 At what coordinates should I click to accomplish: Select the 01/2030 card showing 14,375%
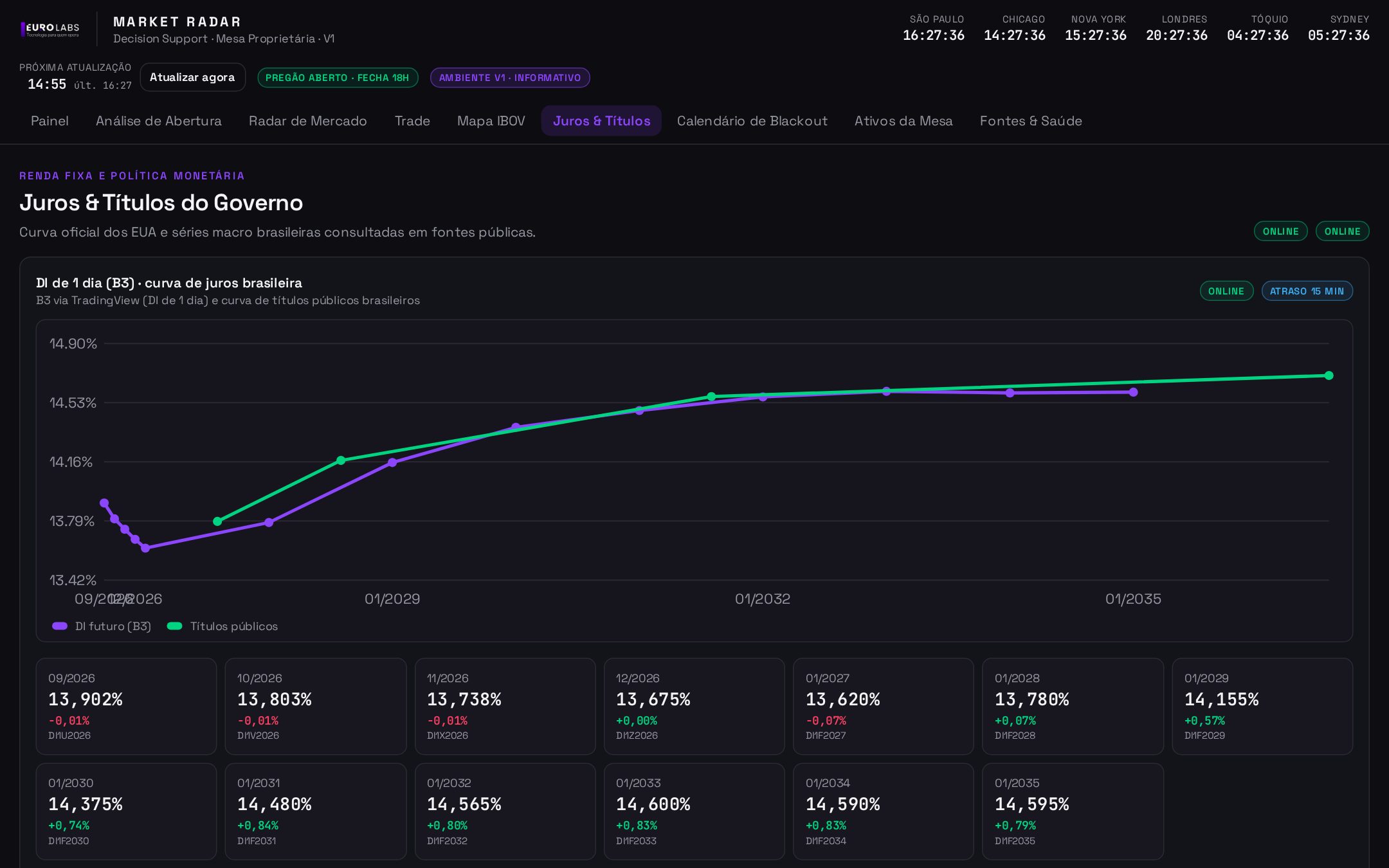[x=126, y=811]
